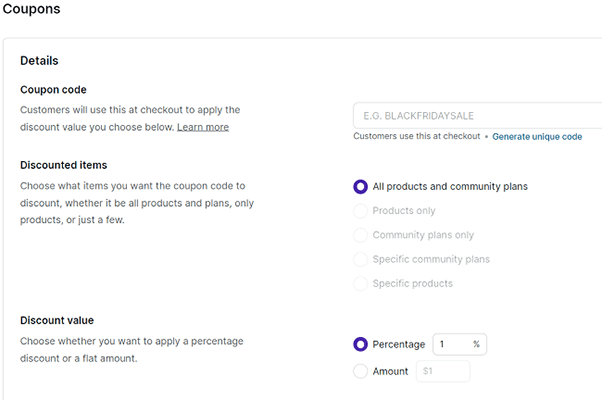Screen dimensions: 602x400
Task: Click the Discounted items section label
Action: (x=64, y=165)
